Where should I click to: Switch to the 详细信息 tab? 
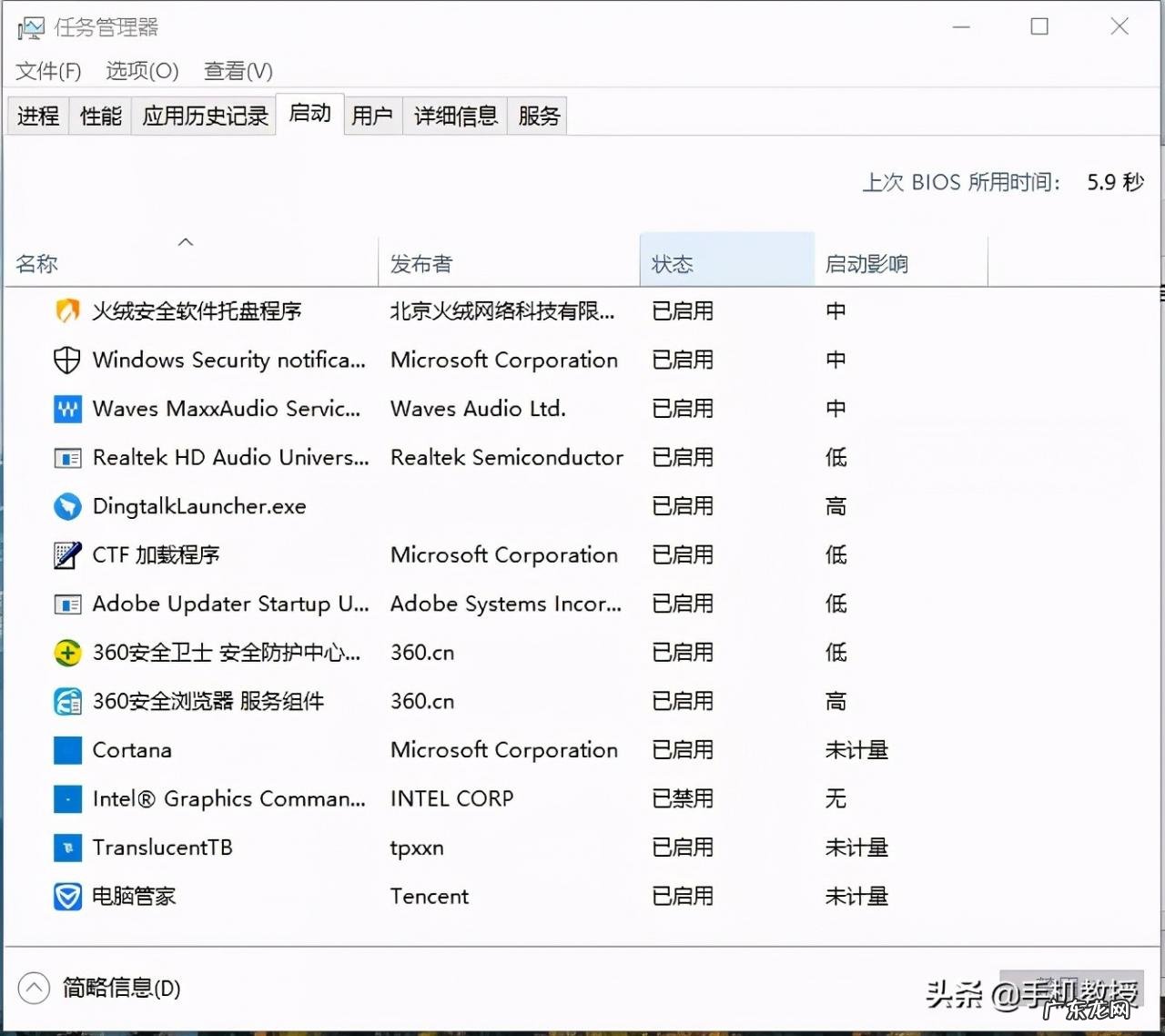455,116
